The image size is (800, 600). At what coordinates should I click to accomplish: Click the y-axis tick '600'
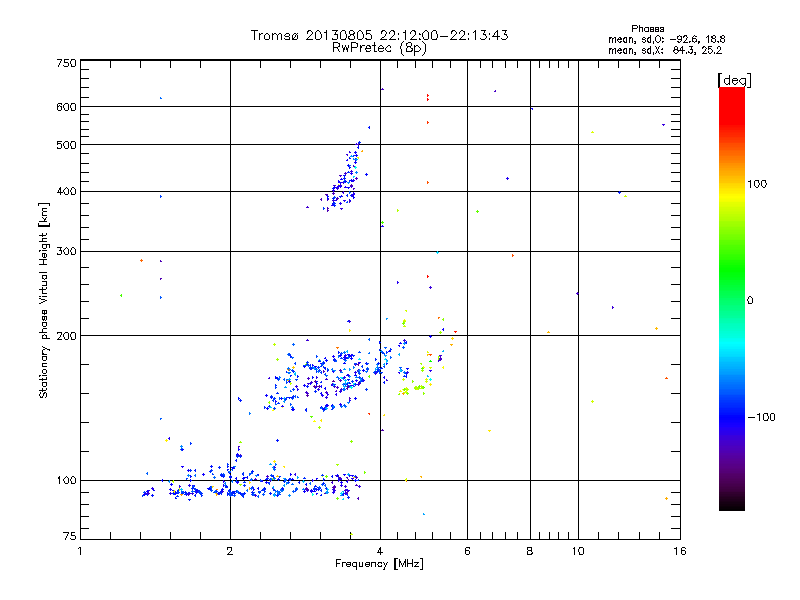click(66, 107)
